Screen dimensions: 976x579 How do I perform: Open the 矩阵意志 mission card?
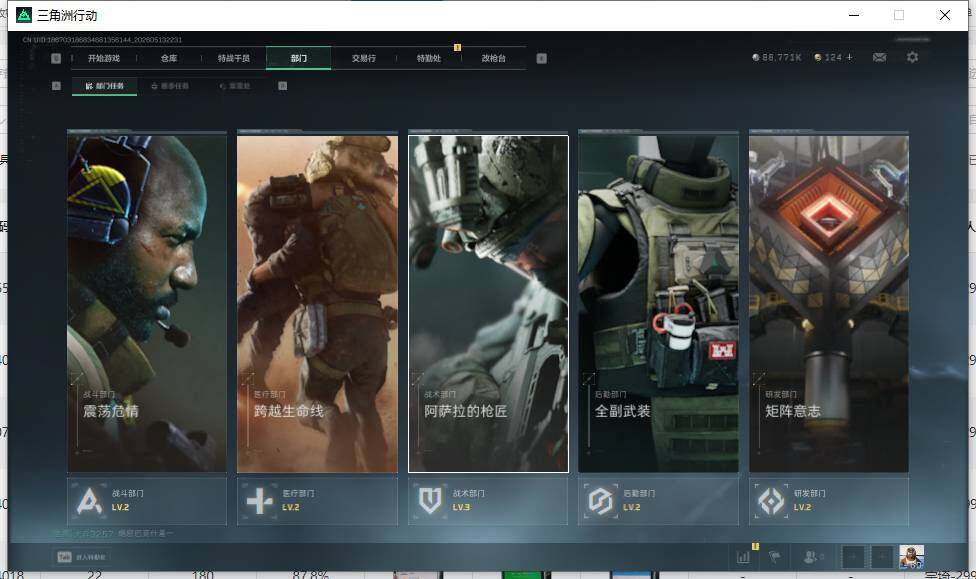pyautogui.click(x=829, y=303)
